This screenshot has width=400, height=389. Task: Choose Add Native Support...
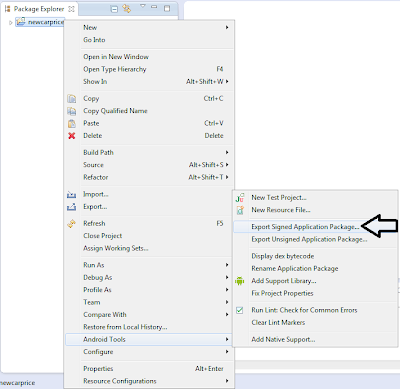[x=315, y=339]
